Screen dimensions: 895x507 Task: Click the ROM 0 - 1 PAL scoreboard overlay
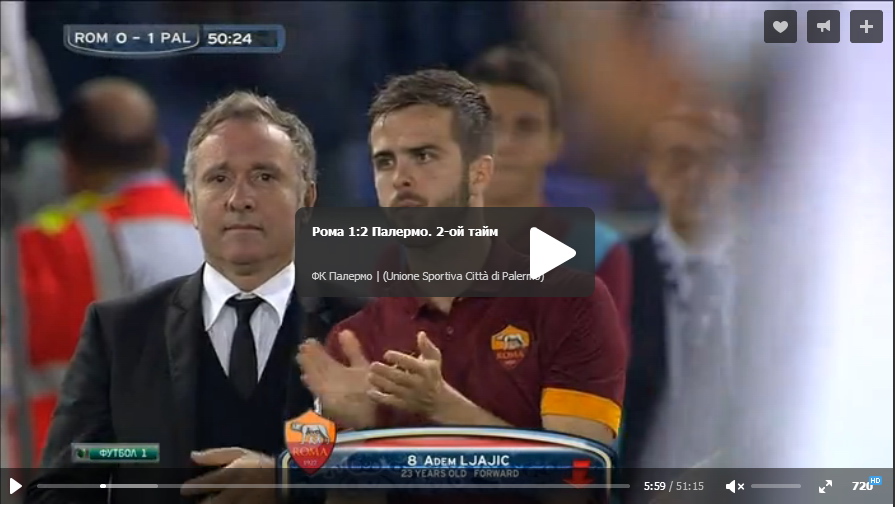(174, 39)
